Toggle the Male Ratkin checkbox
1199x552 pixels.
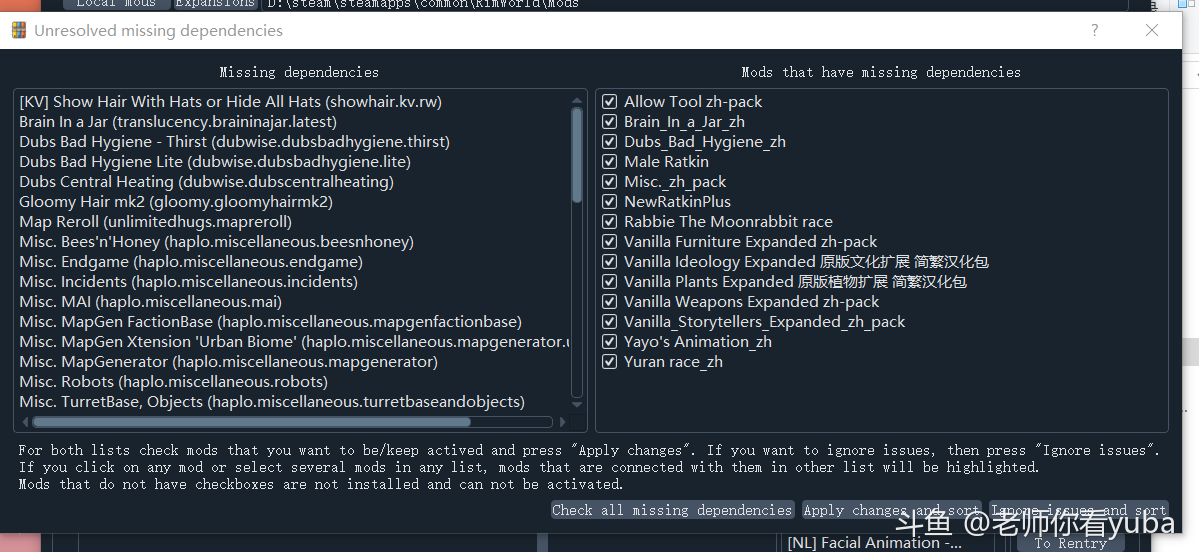610,162
